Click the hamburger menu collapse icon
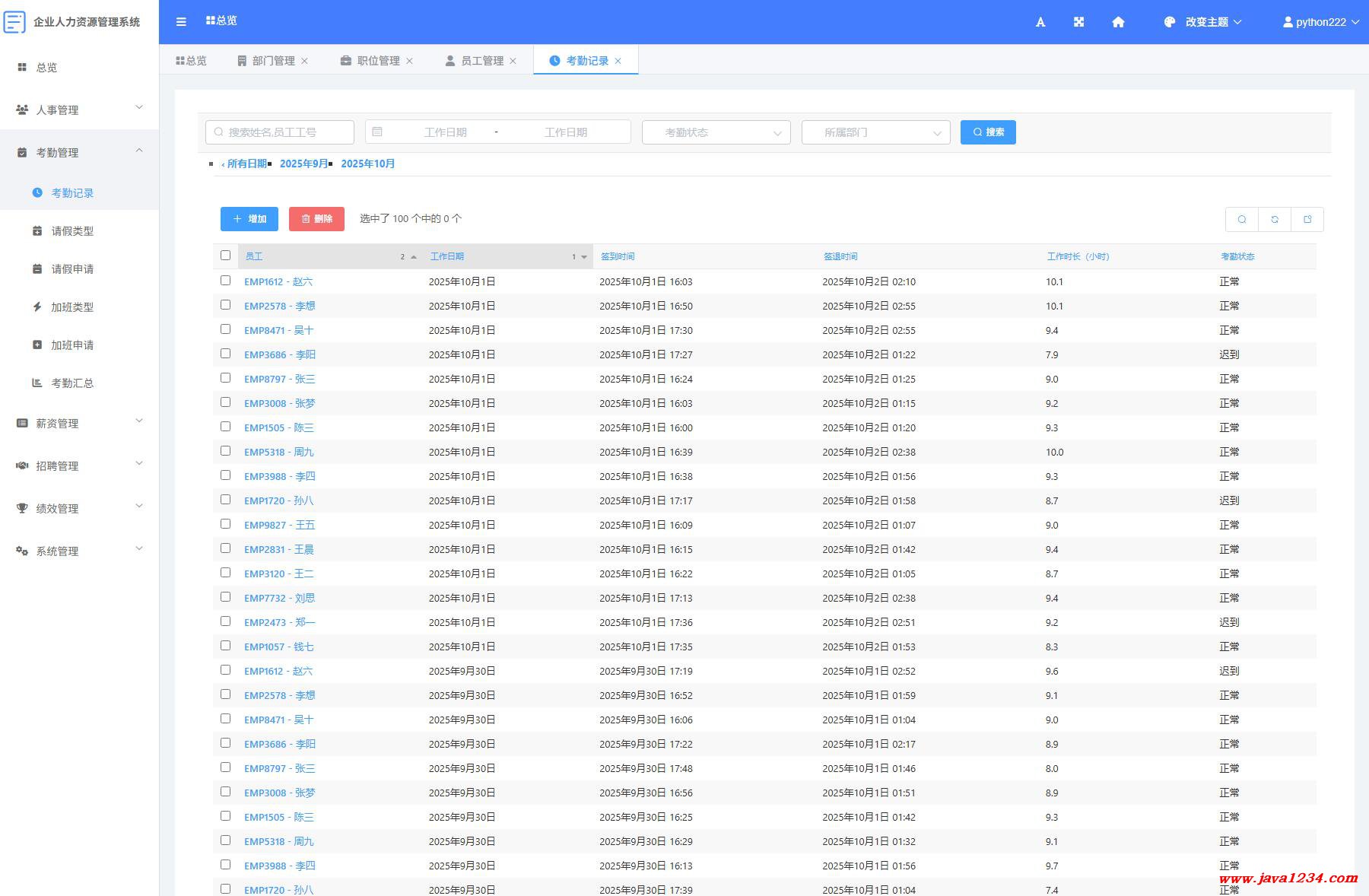 coord(181,22)
